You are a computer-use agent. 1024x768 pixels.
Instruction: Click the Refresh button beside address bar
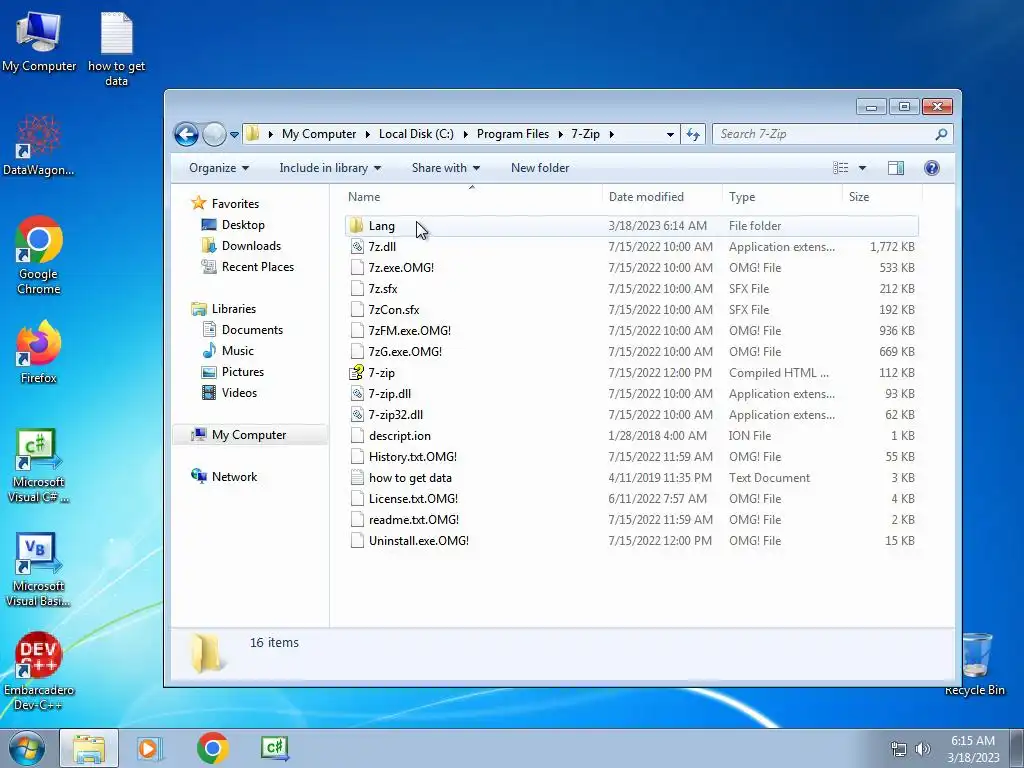(693, 135)
